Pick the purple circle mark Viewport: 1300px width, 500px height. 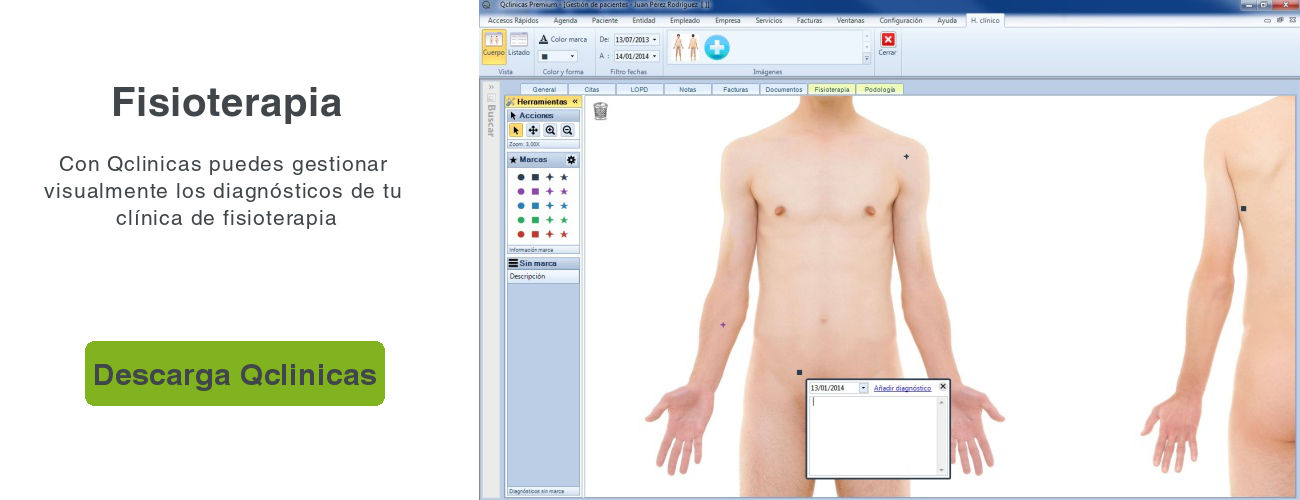pyautogui.click(x=521, y=191)
